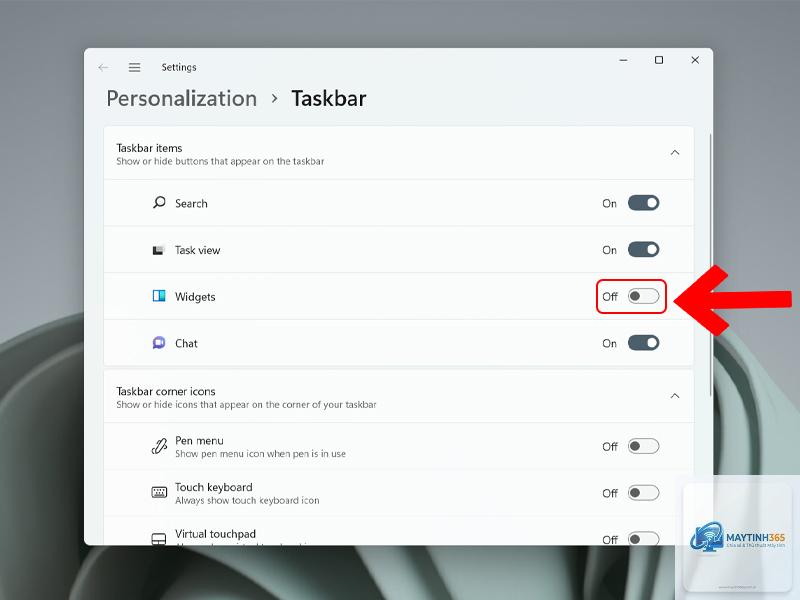Enable the Virtual touchpad toggle
Image resolution: width=800 pixels, height=600 pixels.
[643, 538]
